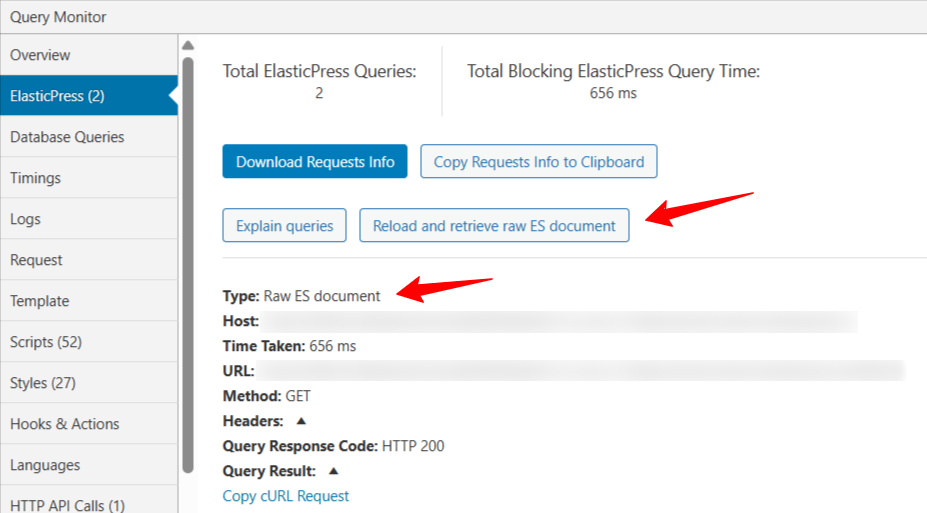
Task: Click the Copy cURL Request link
Action: (x=285, y=496)
